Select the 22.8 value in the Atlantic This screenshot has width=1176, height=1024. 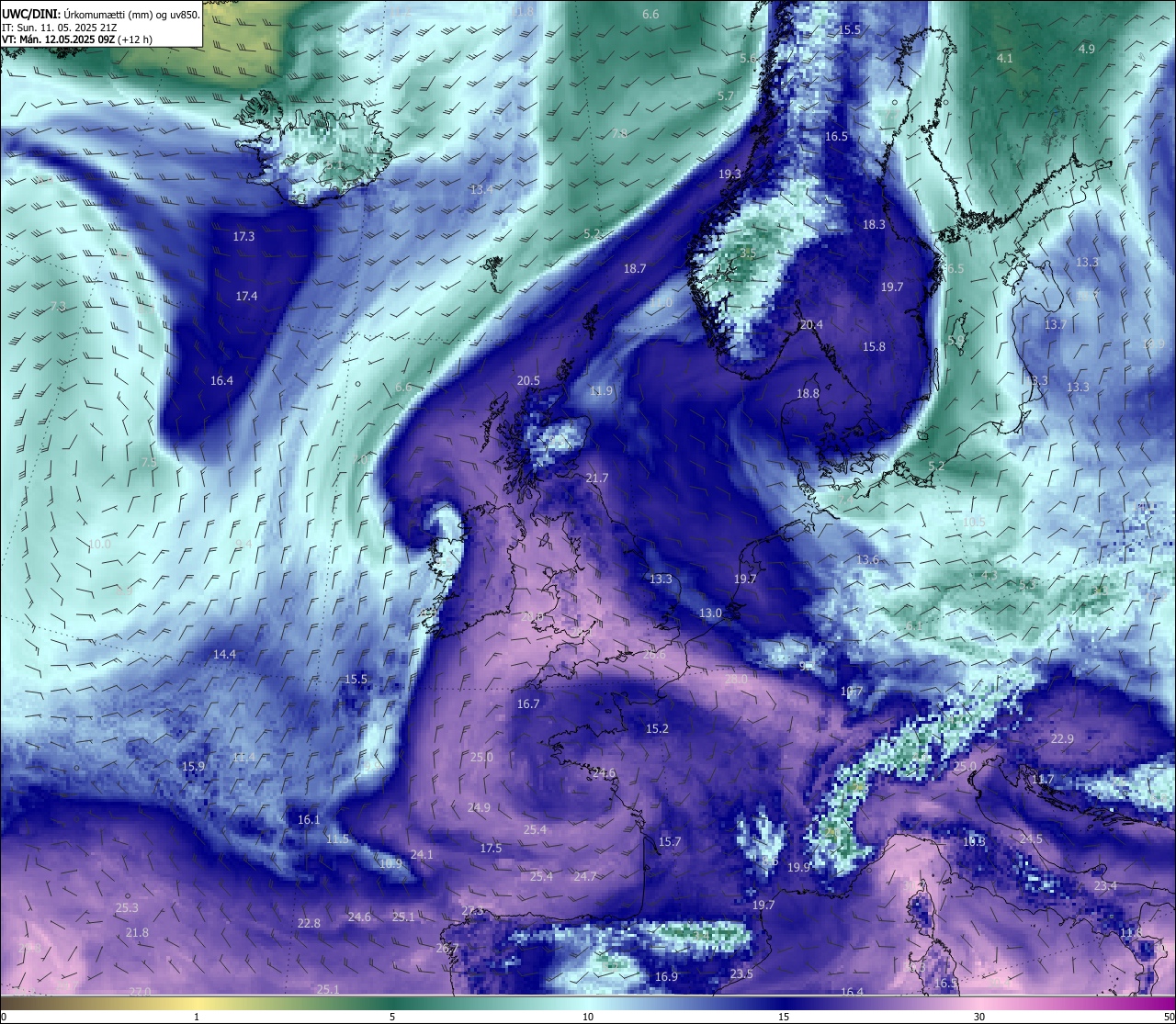(309, 923)
